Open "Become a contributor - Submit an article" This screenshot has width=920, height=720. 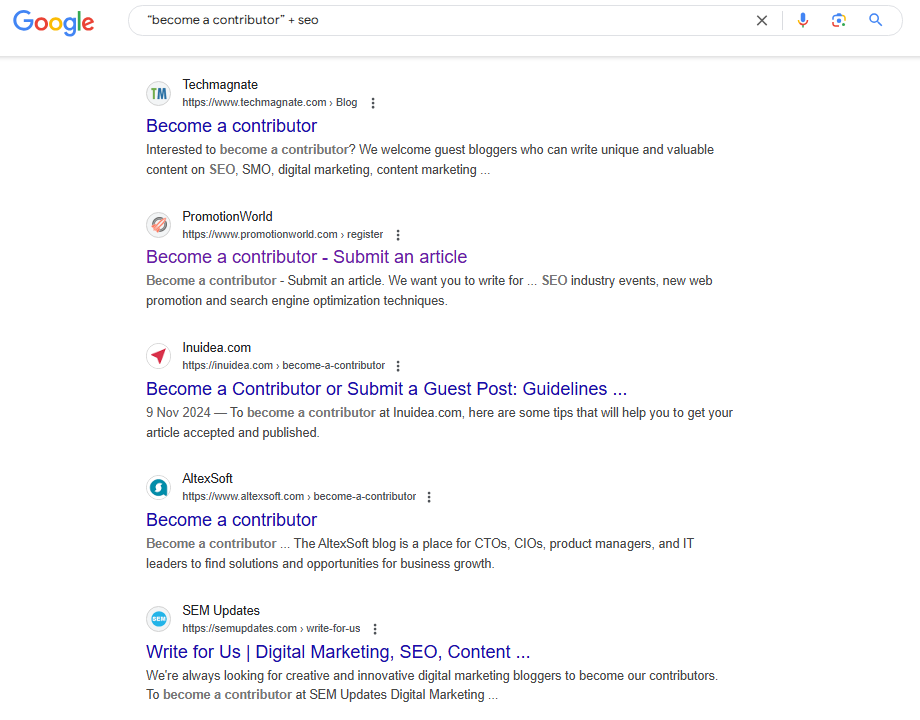[x=306, y=257]
